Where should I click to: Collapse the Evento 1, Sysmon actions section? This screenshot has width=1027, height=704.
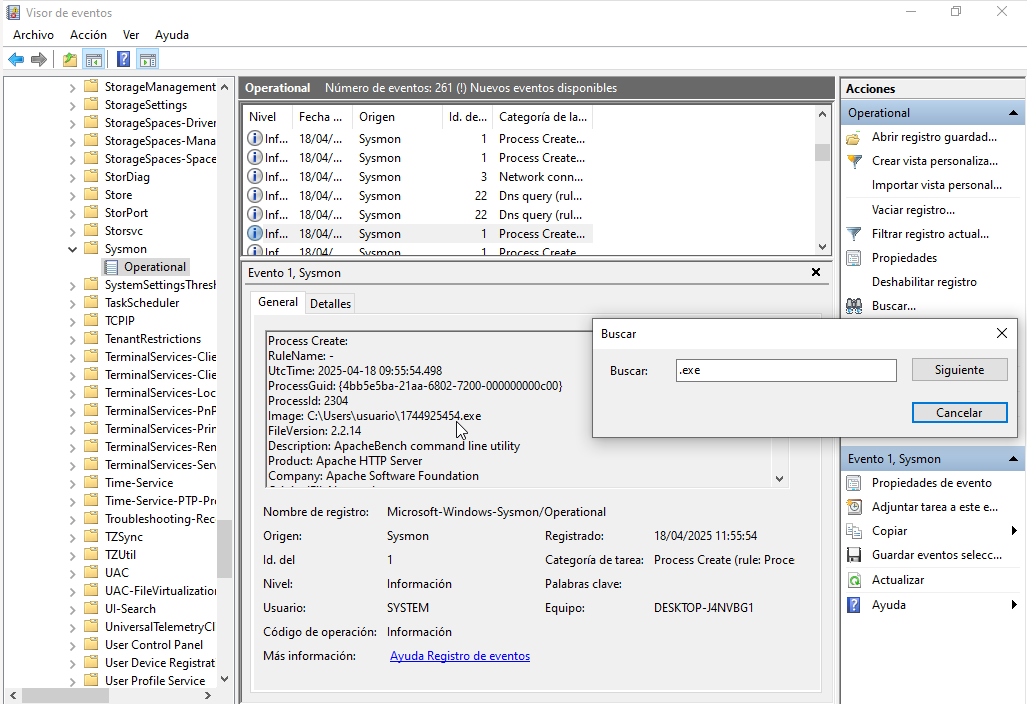[1013, 459]
